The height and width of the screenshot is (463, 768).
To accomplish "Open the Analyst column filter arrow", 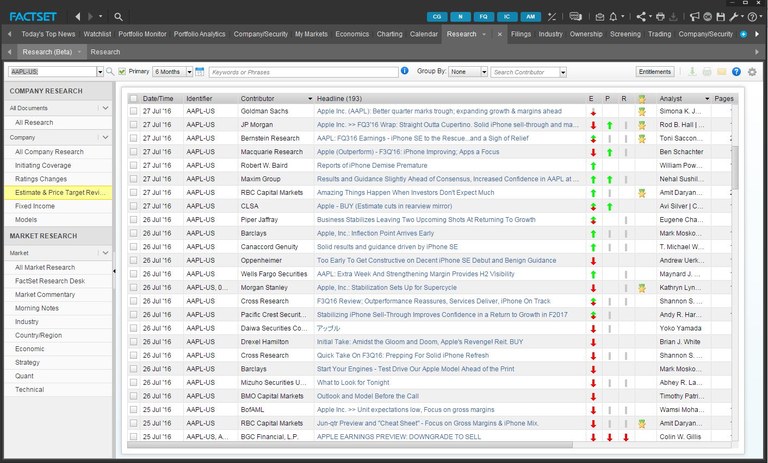I will pyautogui.click(x=707, y=98).
